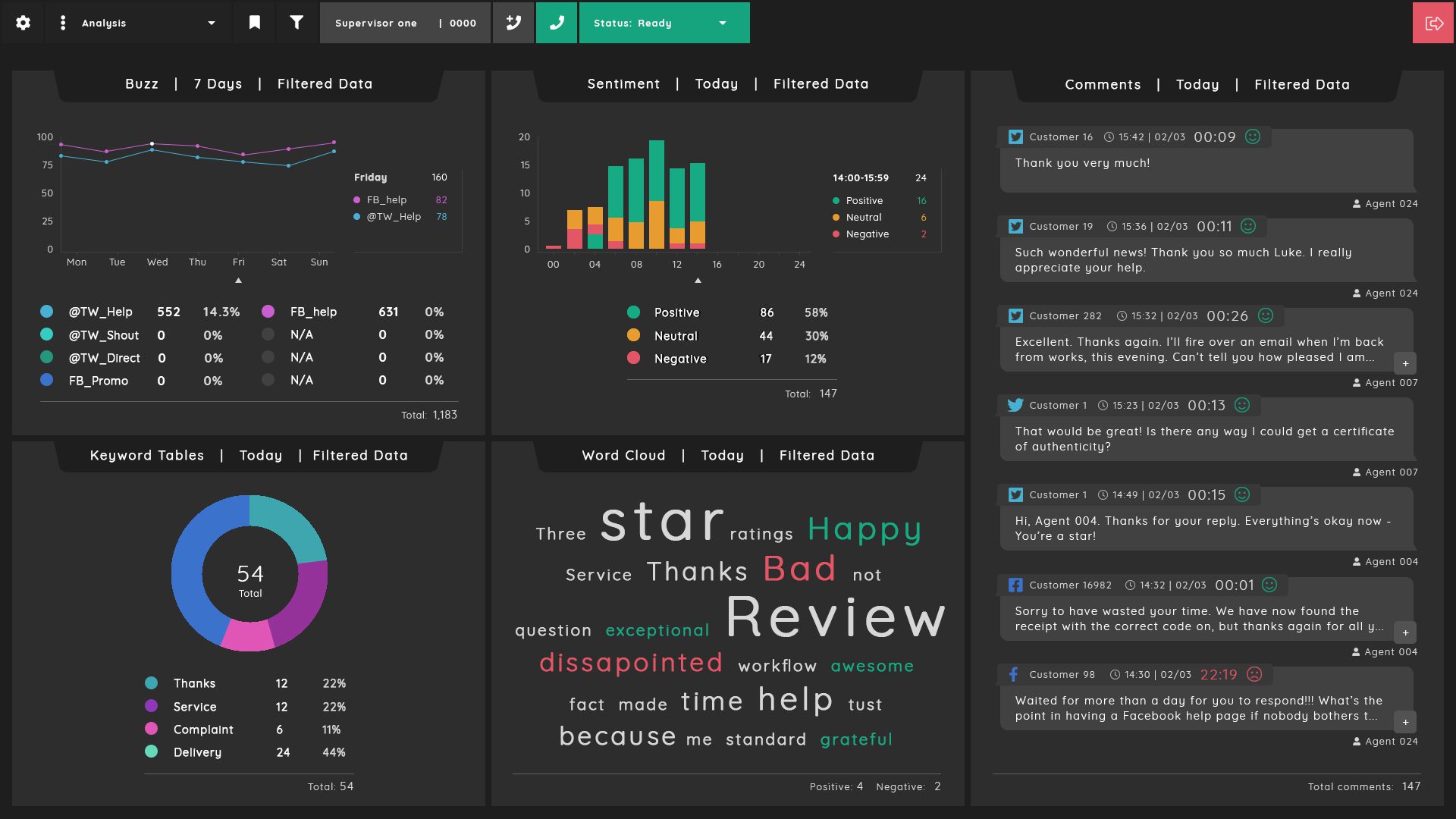
Task: Expand the Customer 282 comment with plus
Action: (x=1405, y=363)
